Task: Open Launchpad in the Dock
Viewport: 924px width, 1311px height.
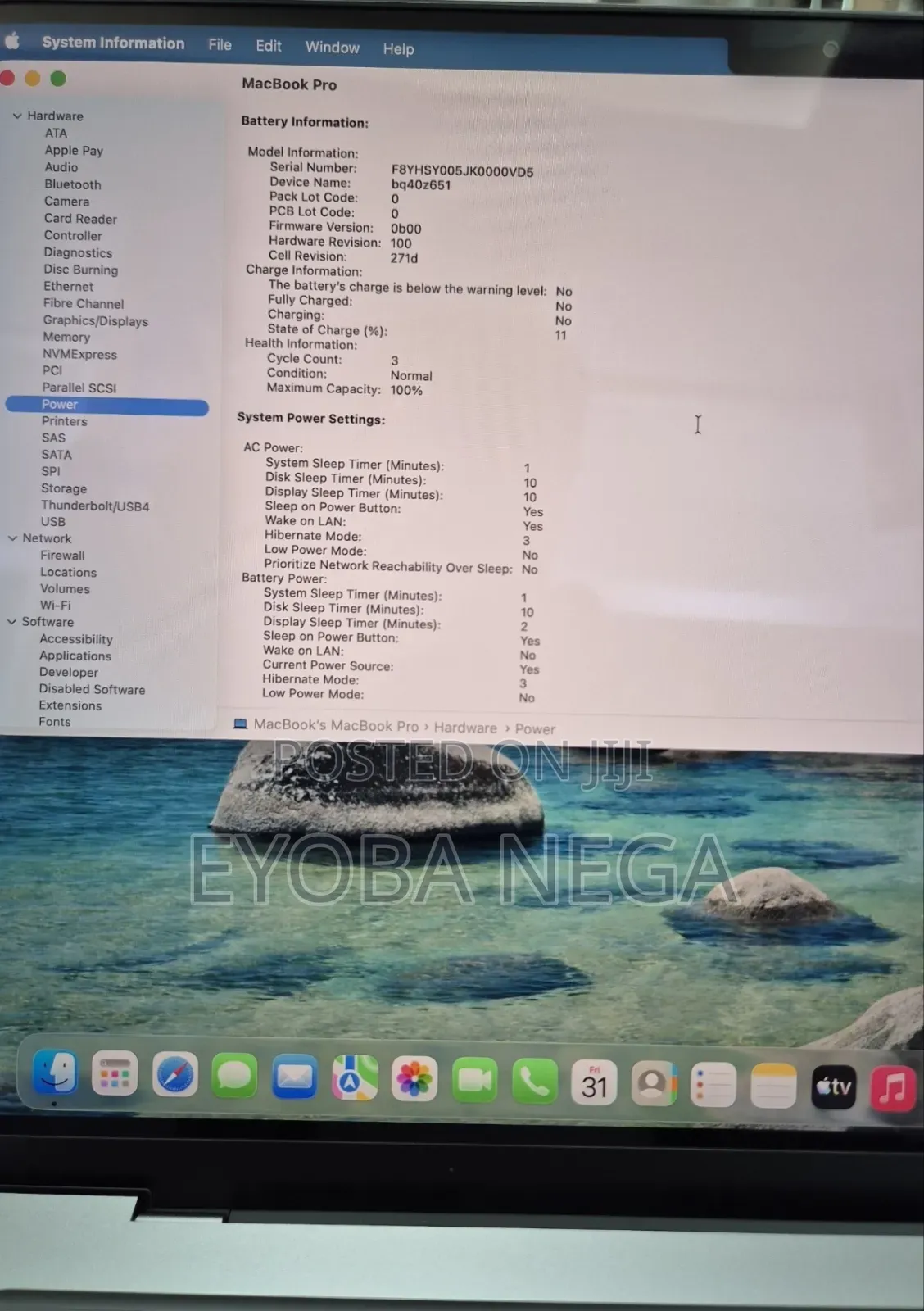Action: pos(115,1073)
